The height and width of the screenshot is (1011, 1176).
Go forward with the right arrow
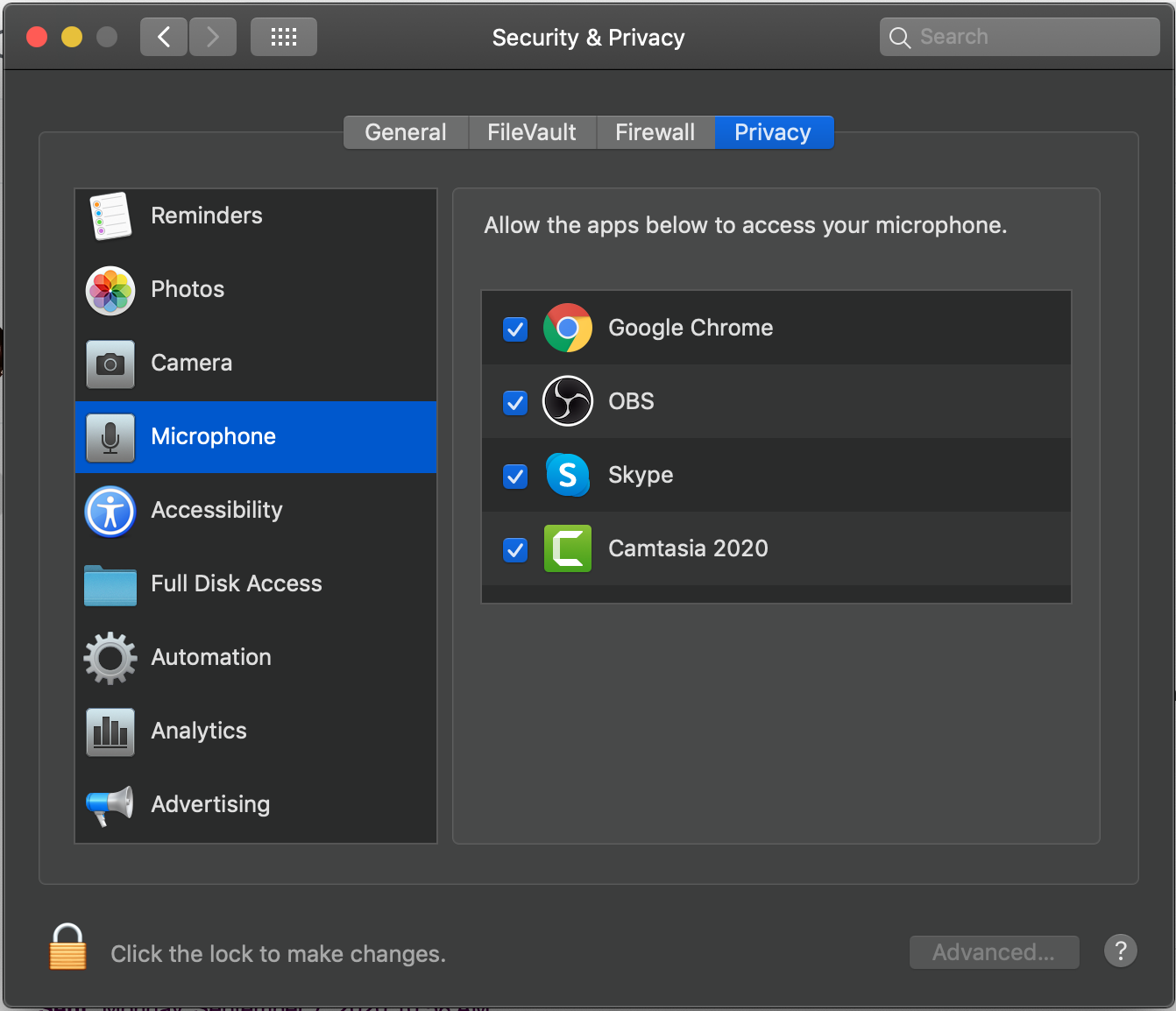click(213, 37)
